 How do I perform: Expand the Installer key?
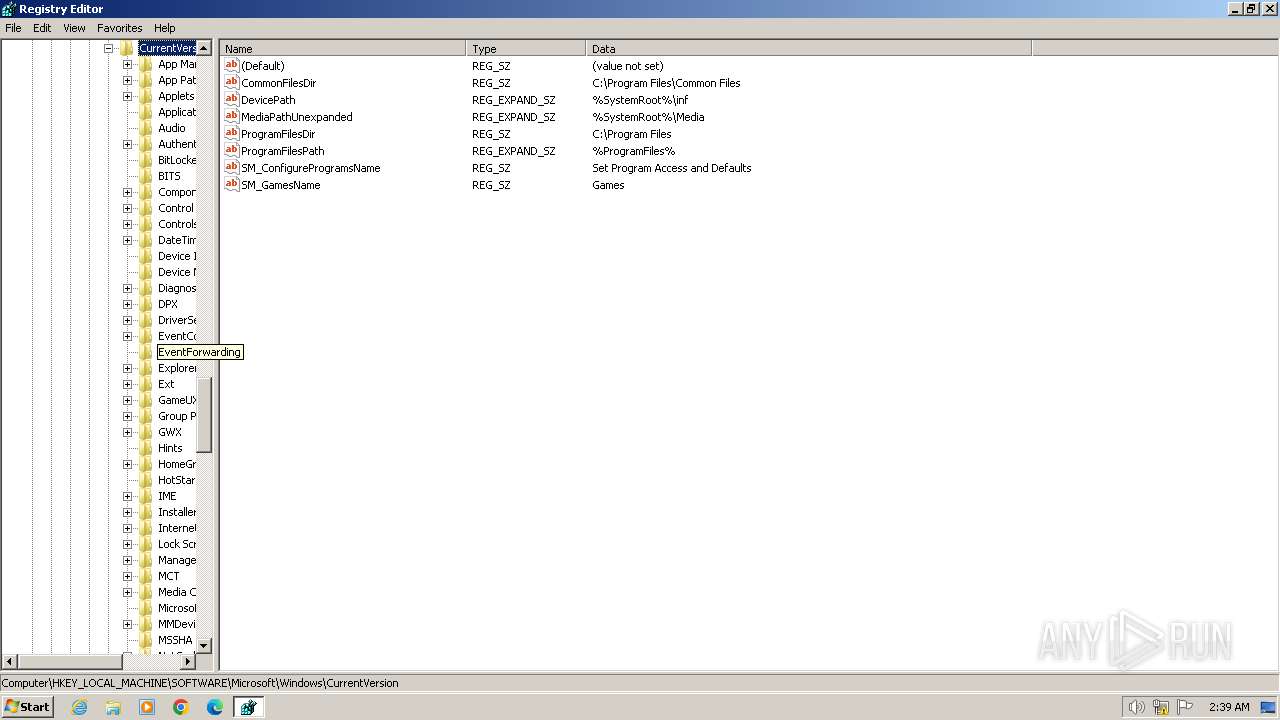pyautogui.click(x=127, y=512)
